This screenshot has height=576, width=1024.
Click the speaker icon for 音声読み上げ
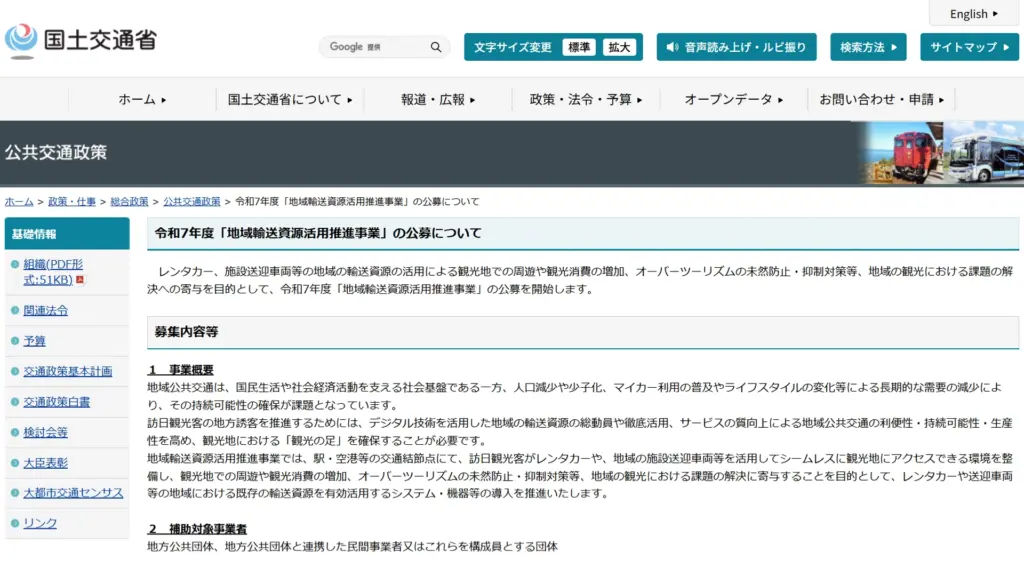coord(672,47)
